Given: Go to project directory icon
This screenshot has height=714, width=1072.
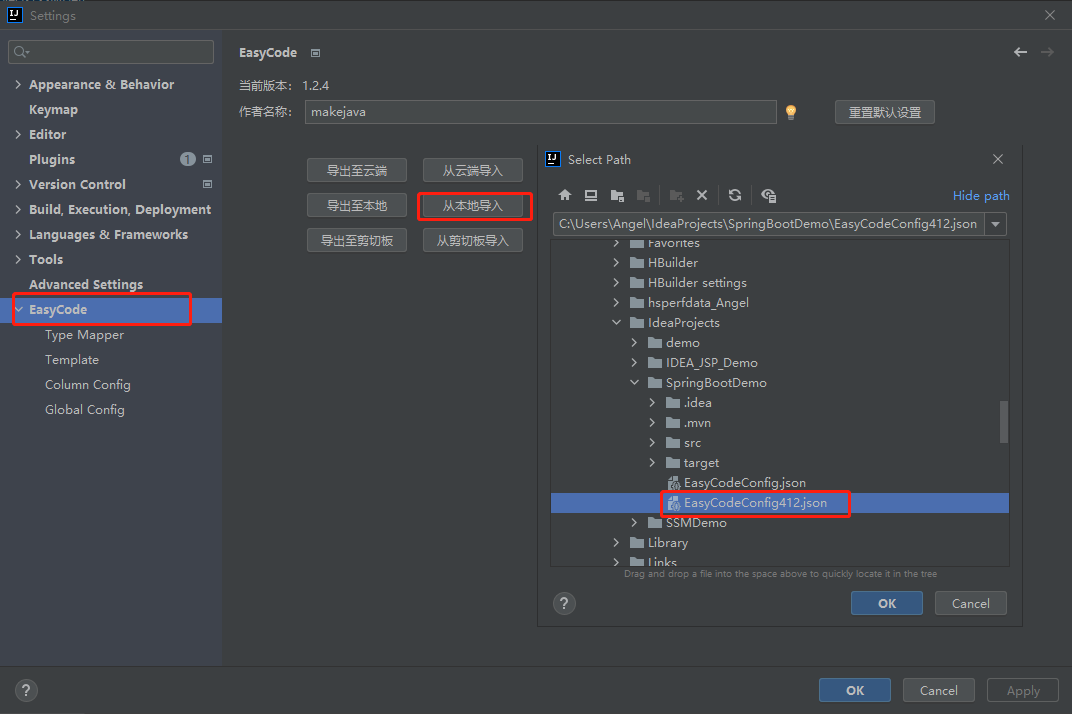Looking at the screenshot, I should point(617,196).
